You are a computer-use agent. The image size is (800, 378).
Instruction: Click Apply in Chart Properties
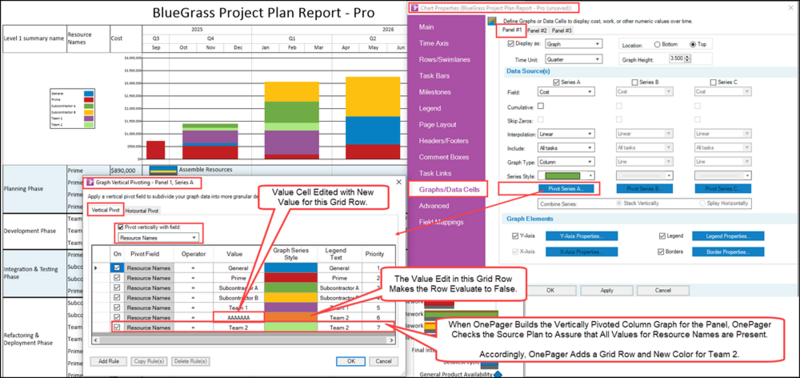[607, 290]
